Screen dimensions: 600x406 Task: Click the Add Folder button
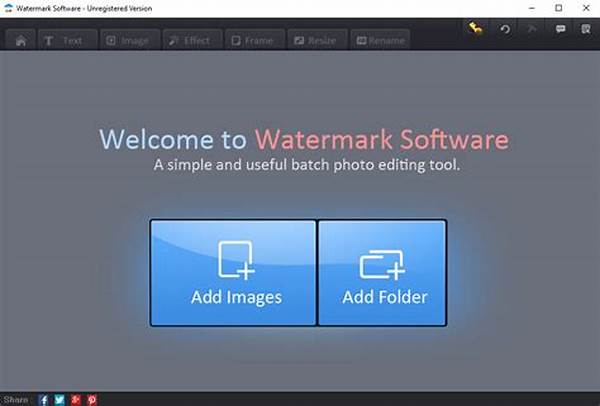383,273
